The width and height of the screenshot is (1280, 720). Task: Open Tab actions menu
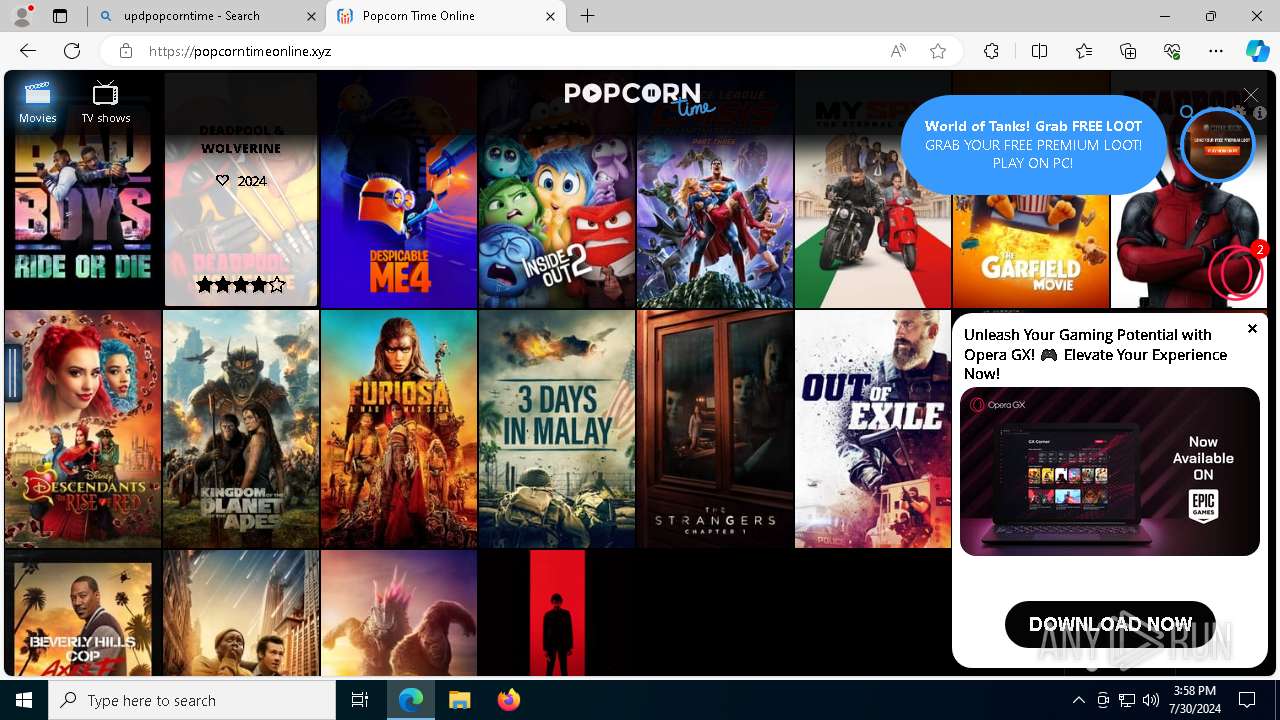pos(60,16)
